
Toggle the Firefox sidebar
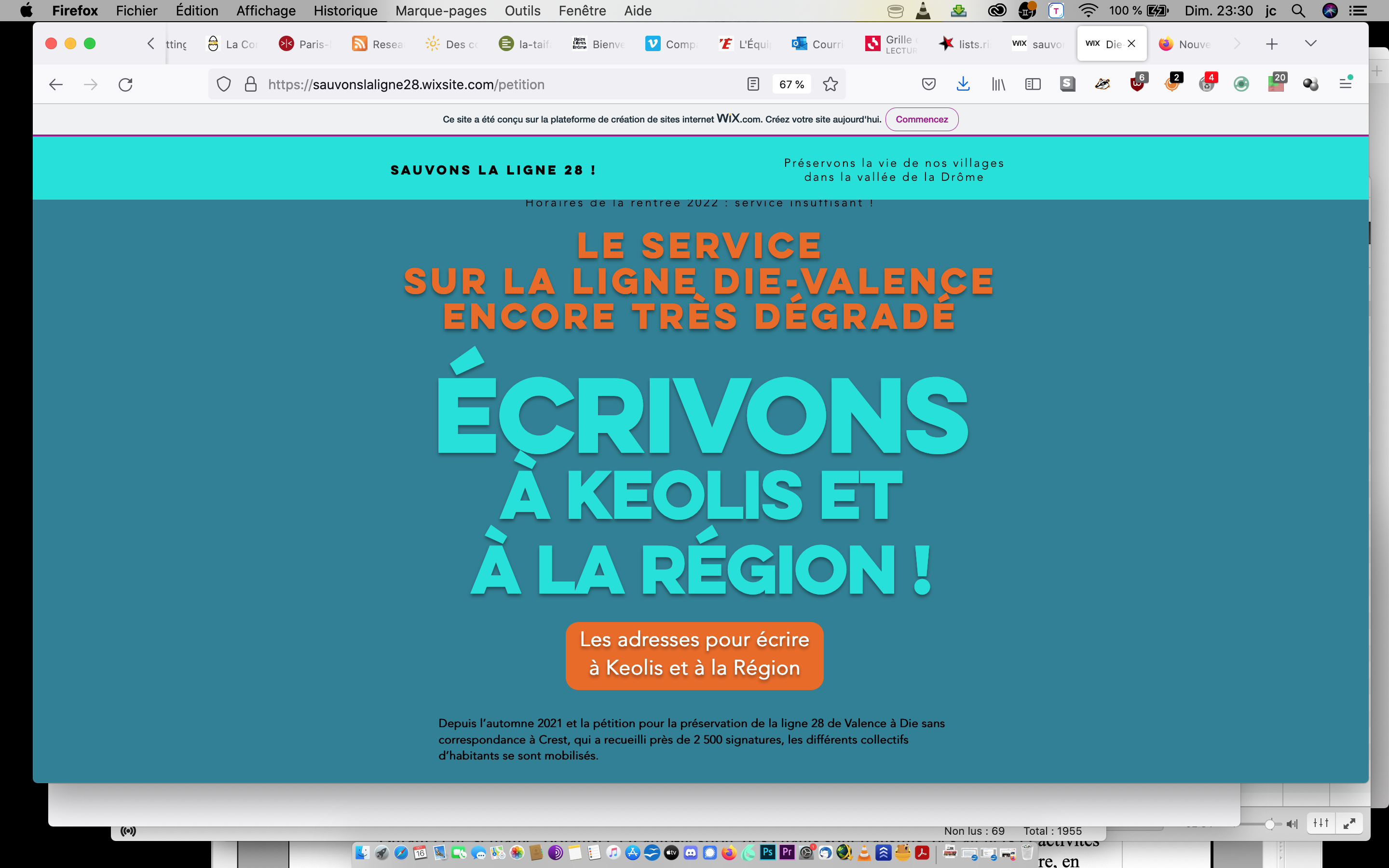tap(1033, 84)
